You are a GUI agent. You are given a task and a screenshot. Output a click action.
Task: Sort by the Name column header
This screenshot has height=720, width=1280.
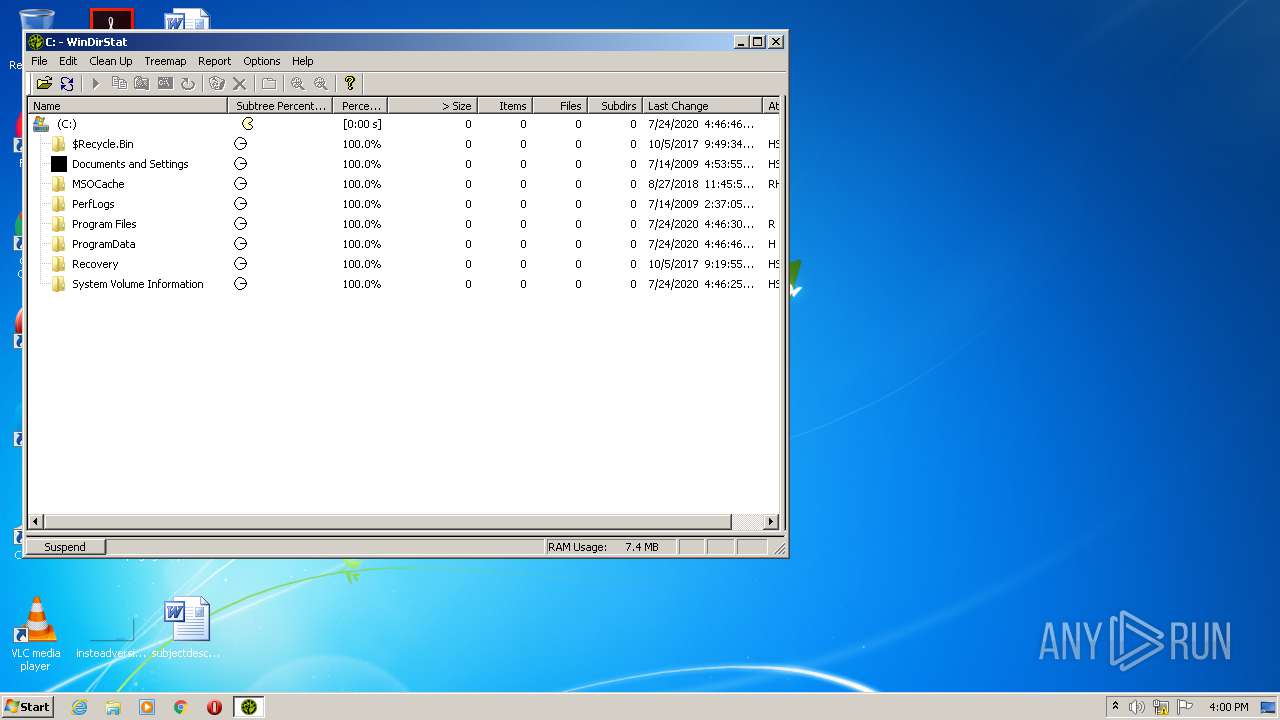coord(128,106)
